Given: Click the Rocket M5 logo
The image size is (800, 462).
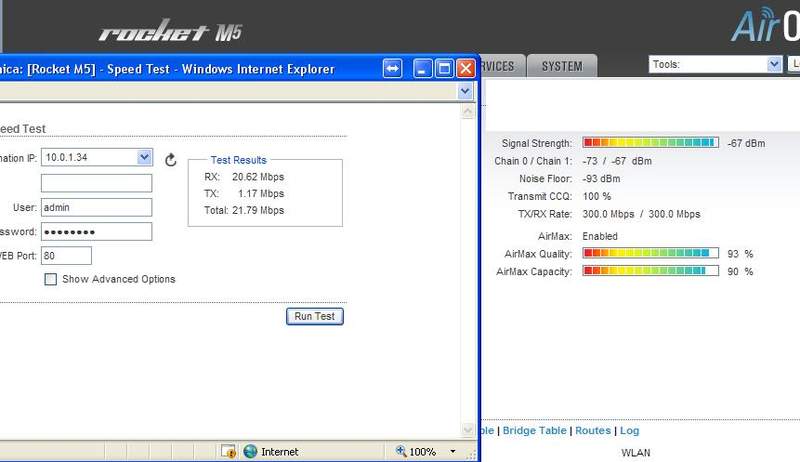Looking at the screenshot, I should point(170,31).
